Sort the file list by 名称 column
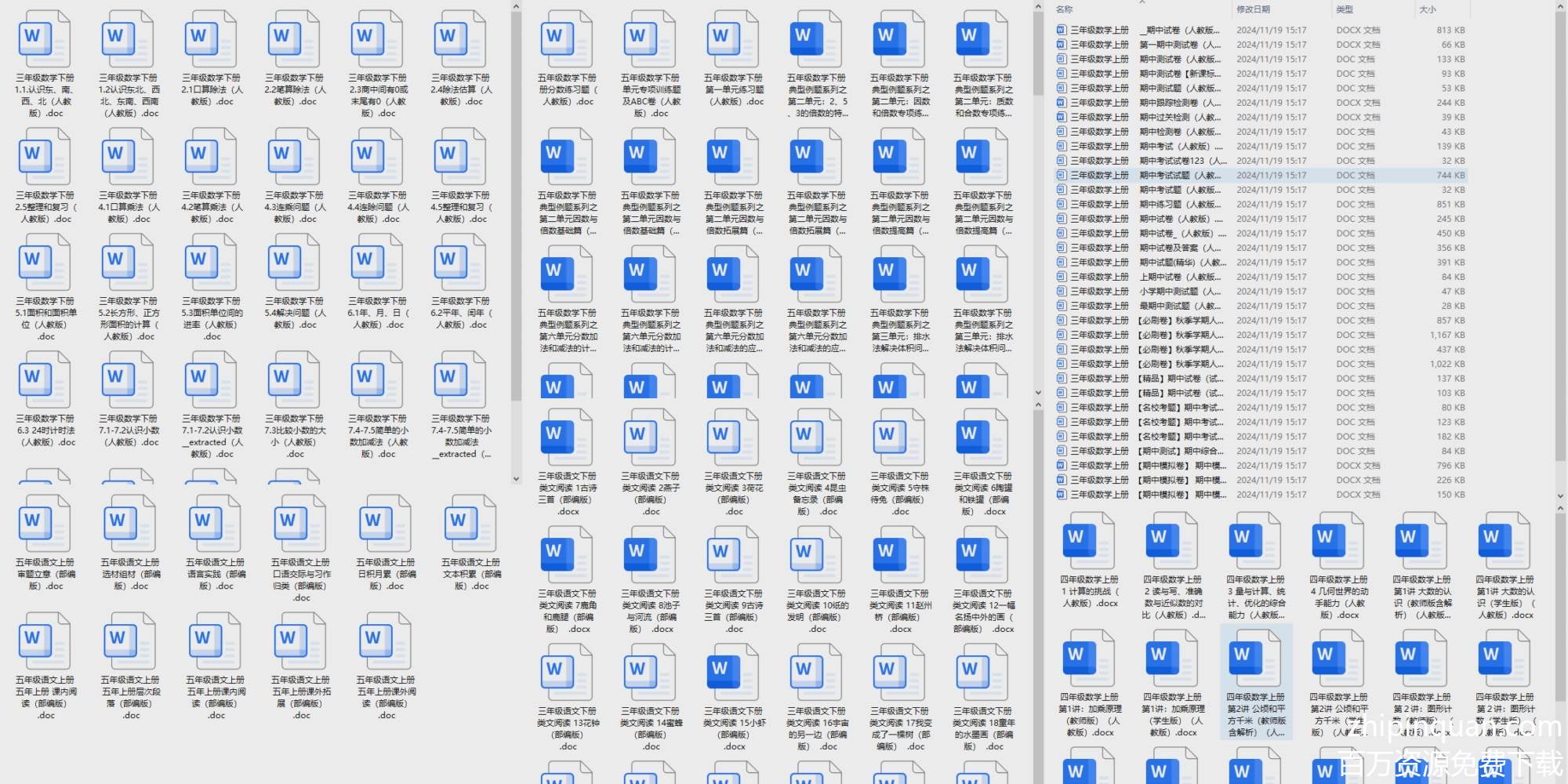1568x784 pixels. (1064, 9)
